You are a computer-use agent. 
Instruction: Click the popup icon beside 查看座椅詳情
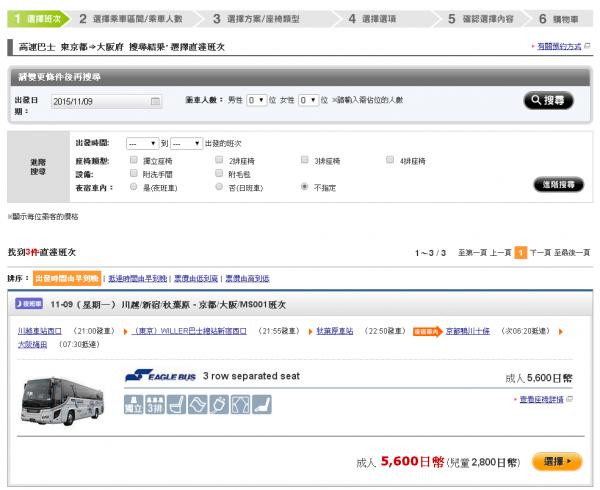coord(569,399)
